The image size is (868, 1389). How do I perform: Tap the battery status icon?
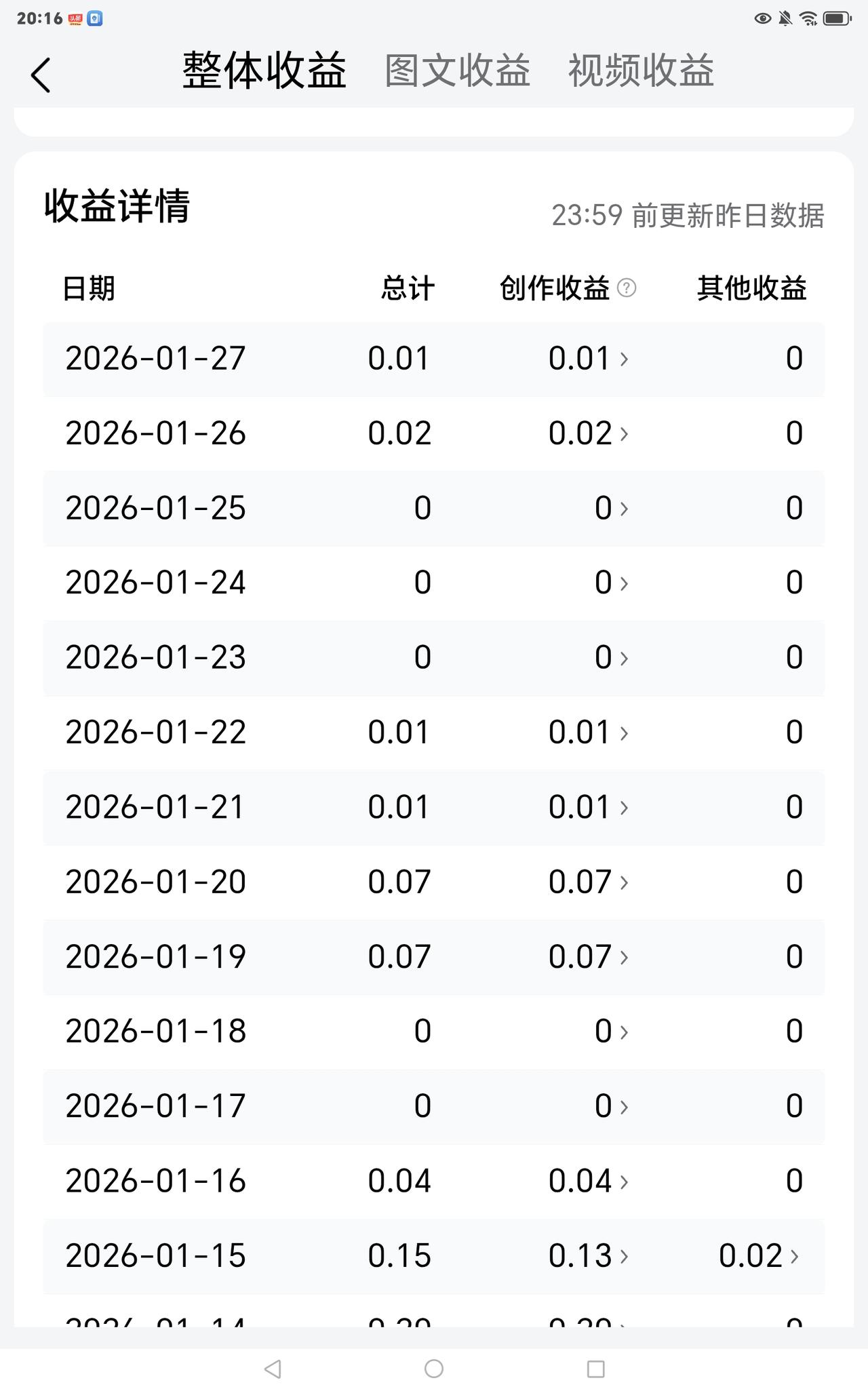pos(837,19)
